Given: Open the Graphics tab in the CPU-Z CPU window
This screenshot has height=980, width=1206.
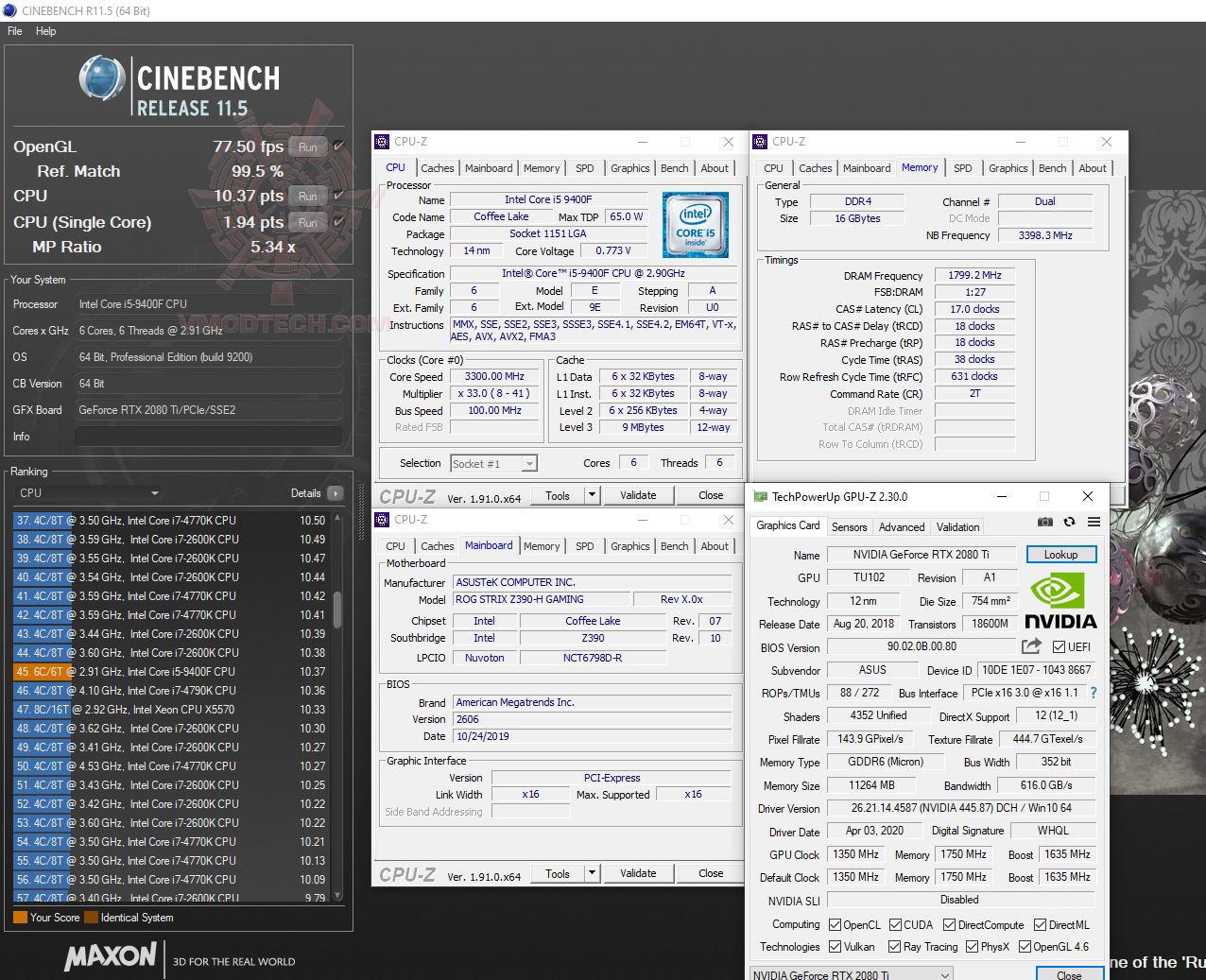Looking at the screenshot, I should [630, 168].
